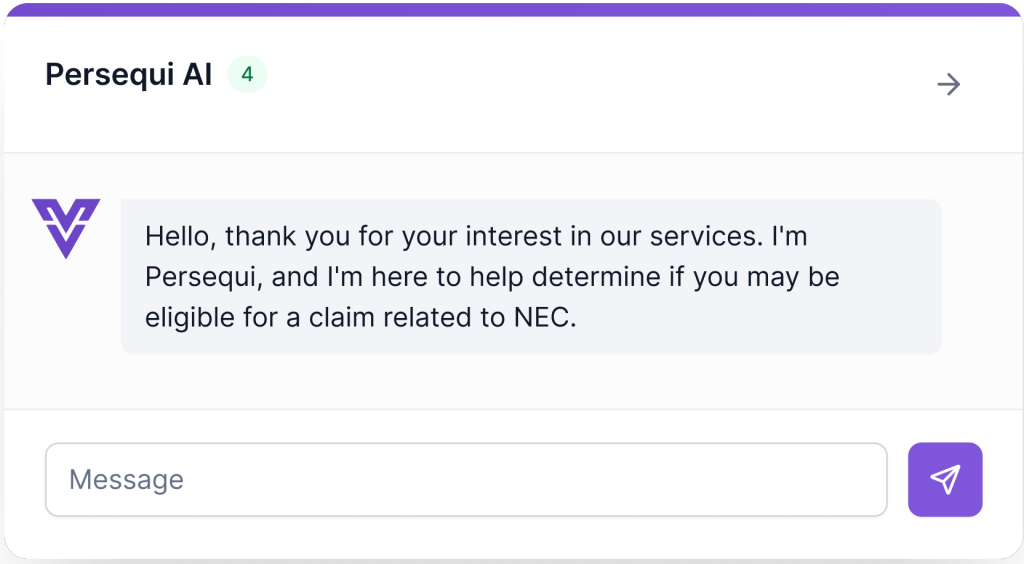Select the greeting message bubble
Screen dimensions: 1024x564
(x=531, y=276)
